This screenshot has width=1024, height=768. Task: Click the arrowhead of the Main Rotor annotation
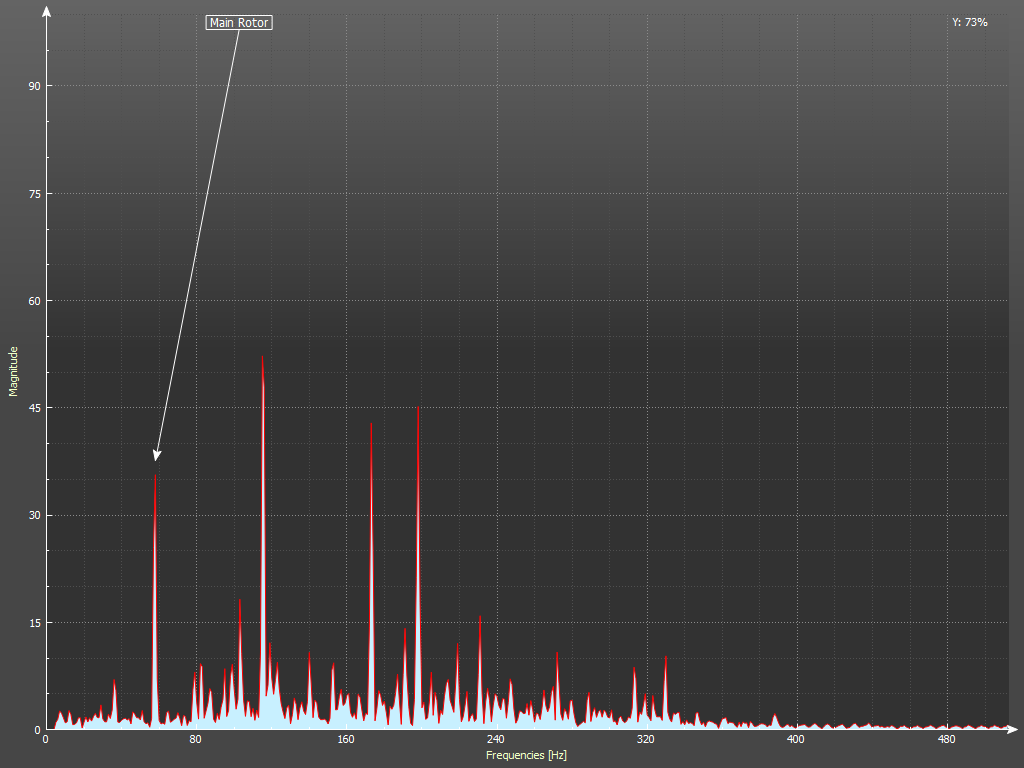click(x=156, y=457)
